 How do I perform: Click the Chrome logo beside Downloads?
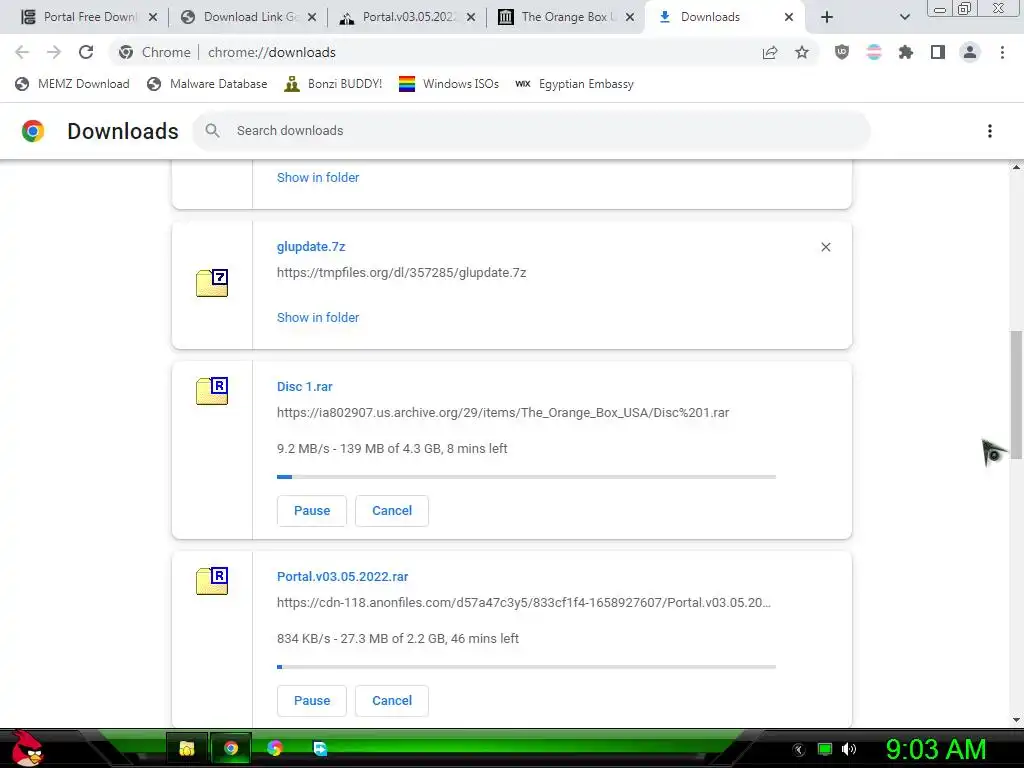pyautogui.click(x=33, y=131)
